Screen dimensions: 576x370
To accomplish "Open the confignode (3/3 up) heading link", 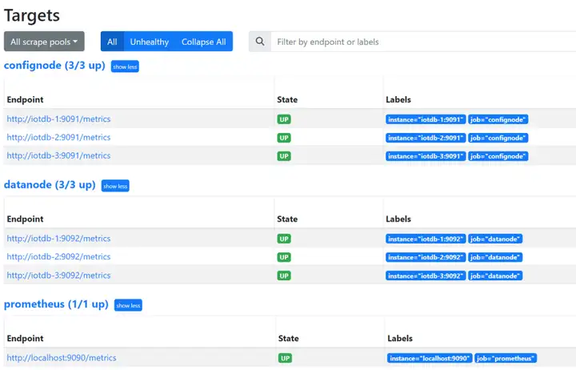I will [54, 65].
